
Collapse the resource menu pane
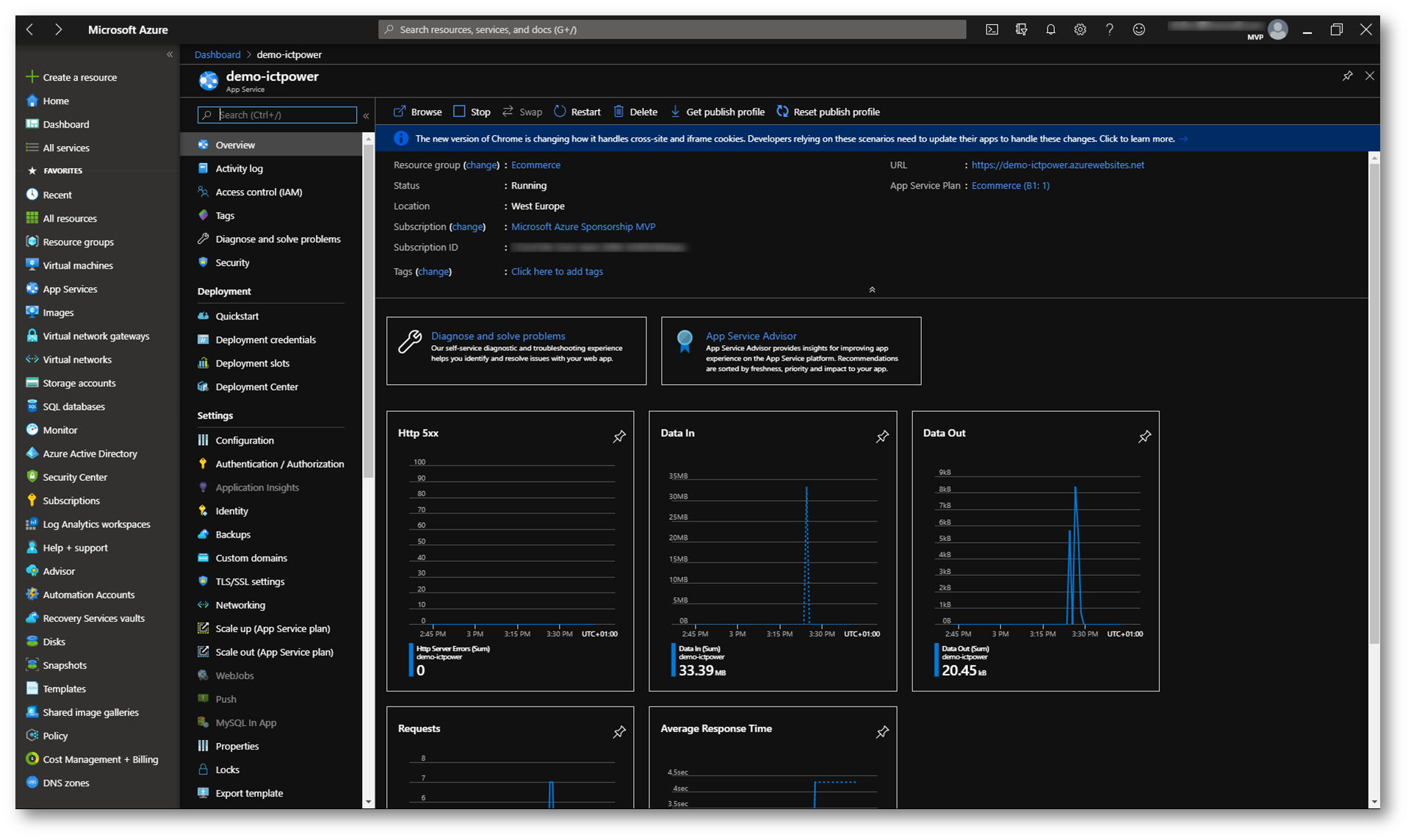coord(366,115)
